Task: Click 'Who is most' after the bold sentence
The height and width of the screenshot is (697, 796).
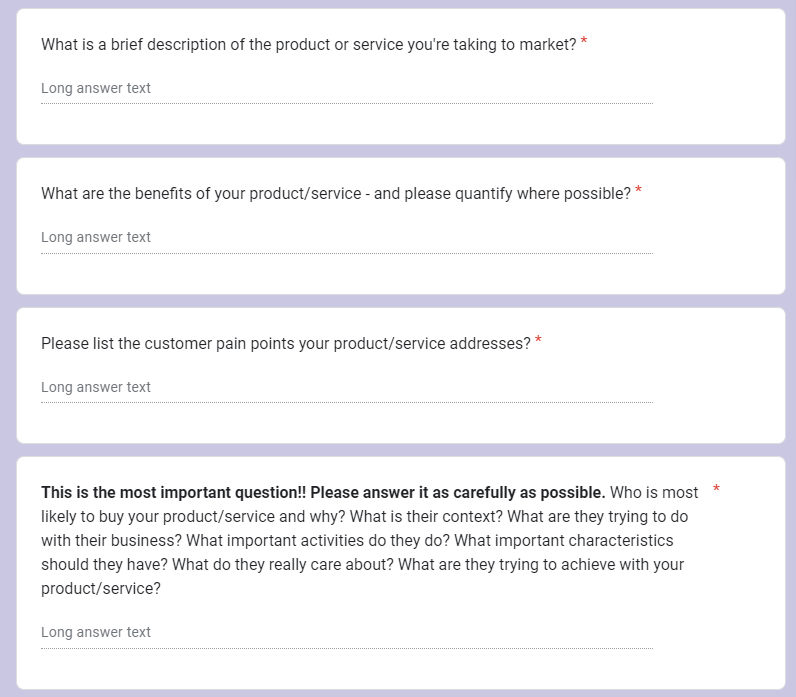Action: (654, 492)
